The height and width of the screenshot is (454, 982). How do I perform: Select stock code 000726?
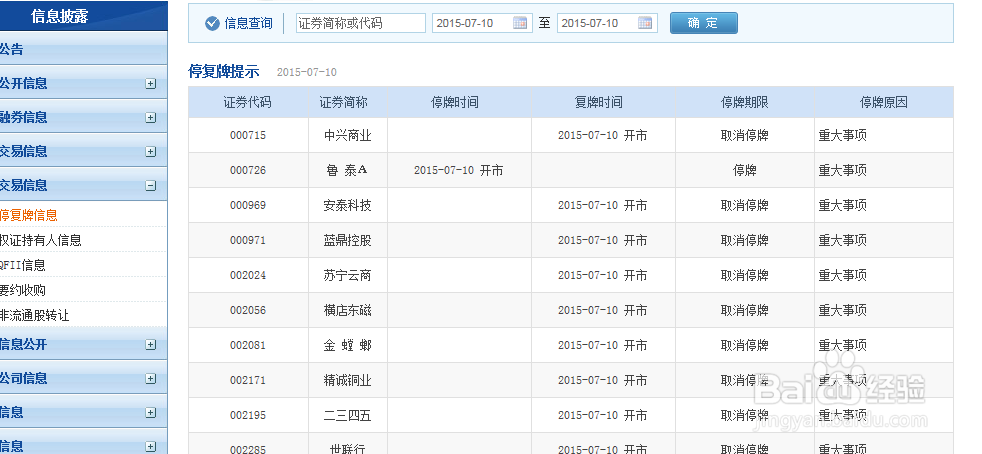(248, 170)
